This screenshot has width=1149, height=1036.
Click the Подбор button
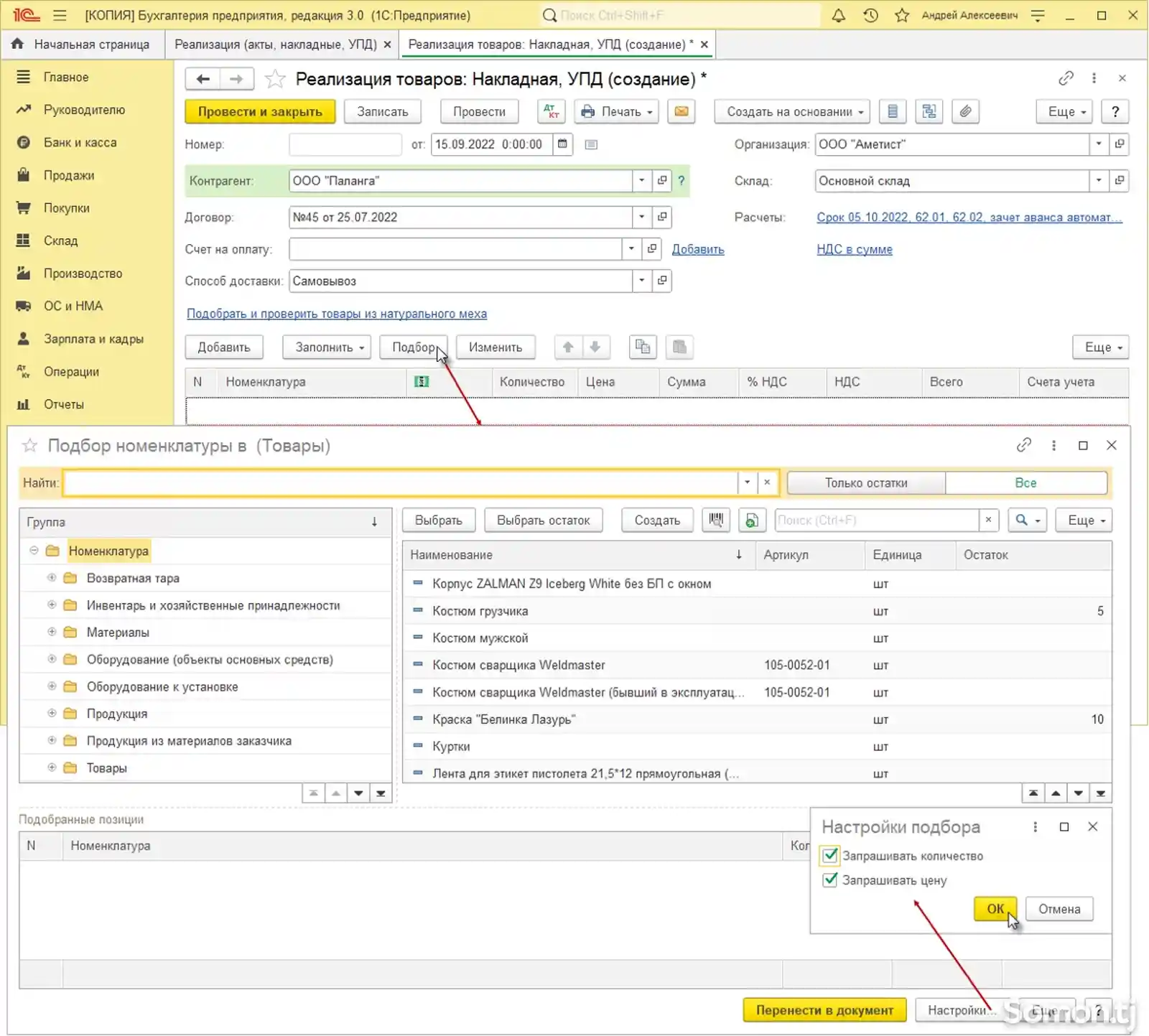click(414, 347)
